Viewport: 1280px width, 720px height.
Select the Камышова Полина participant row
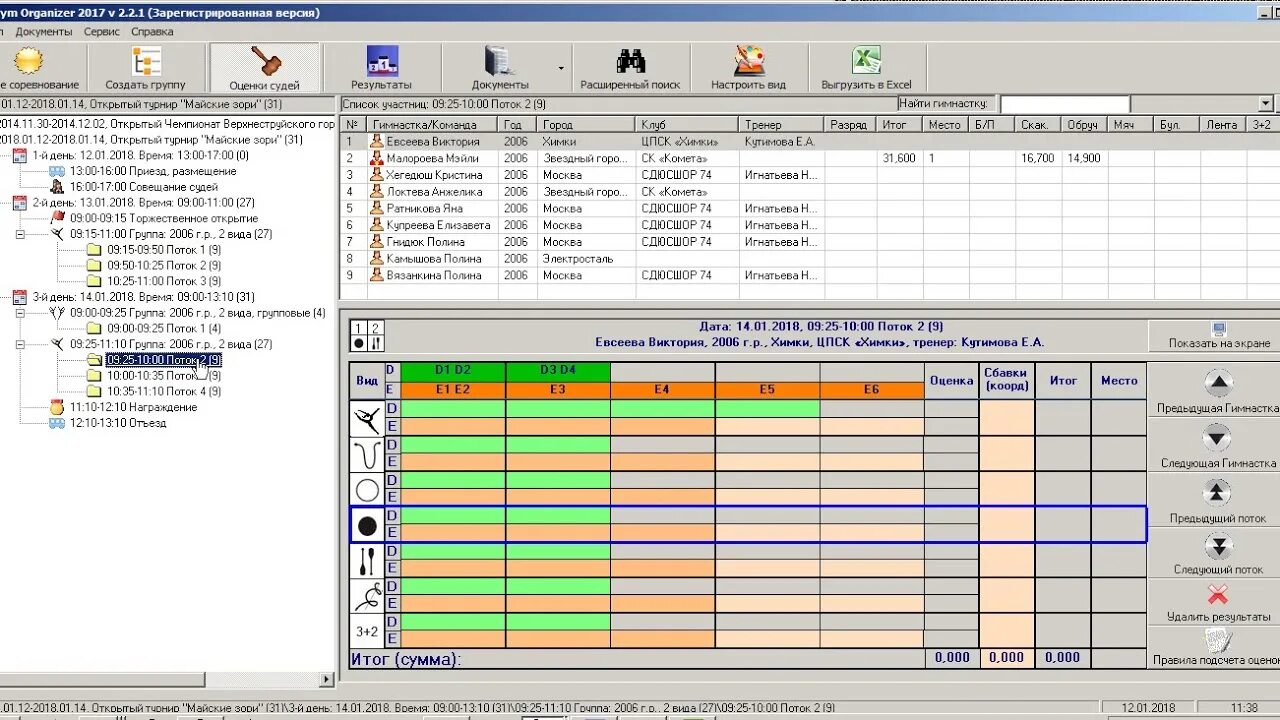point(810,258)
